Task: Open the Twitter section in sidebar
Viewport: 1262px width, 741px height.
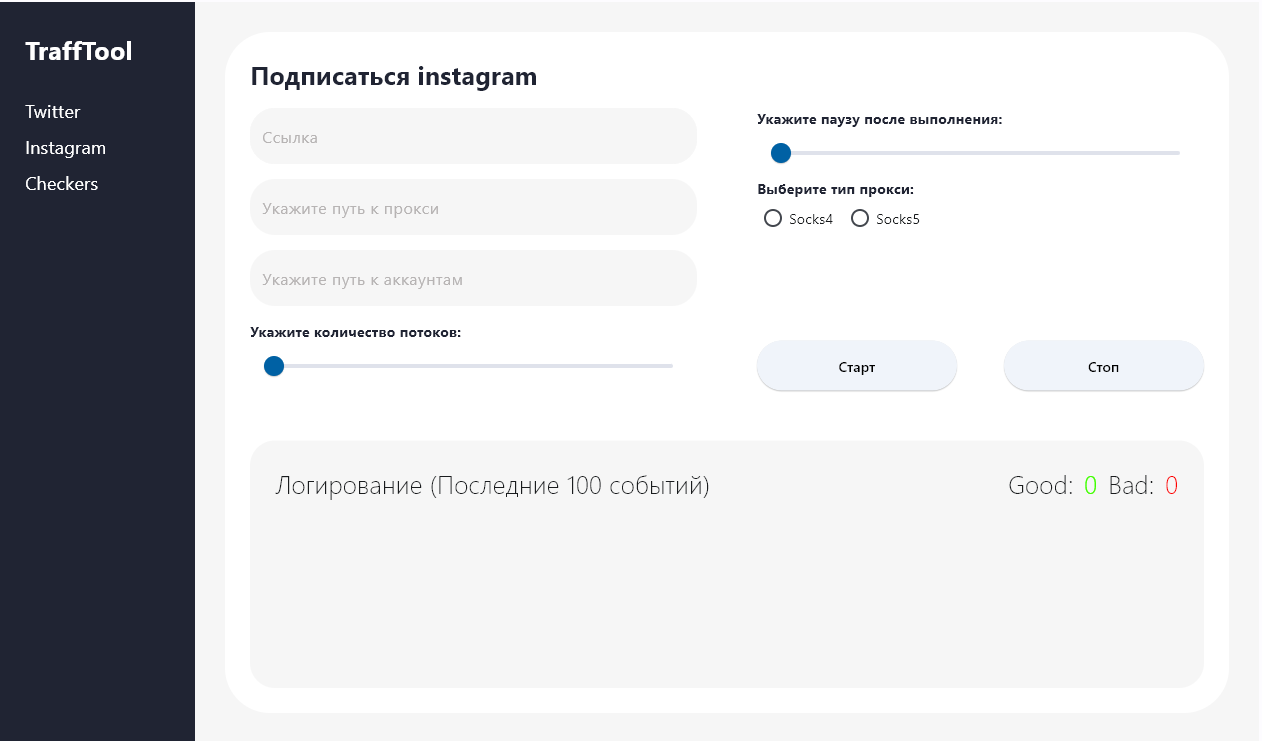Action: pyautogui.click(x=53, y=112)
